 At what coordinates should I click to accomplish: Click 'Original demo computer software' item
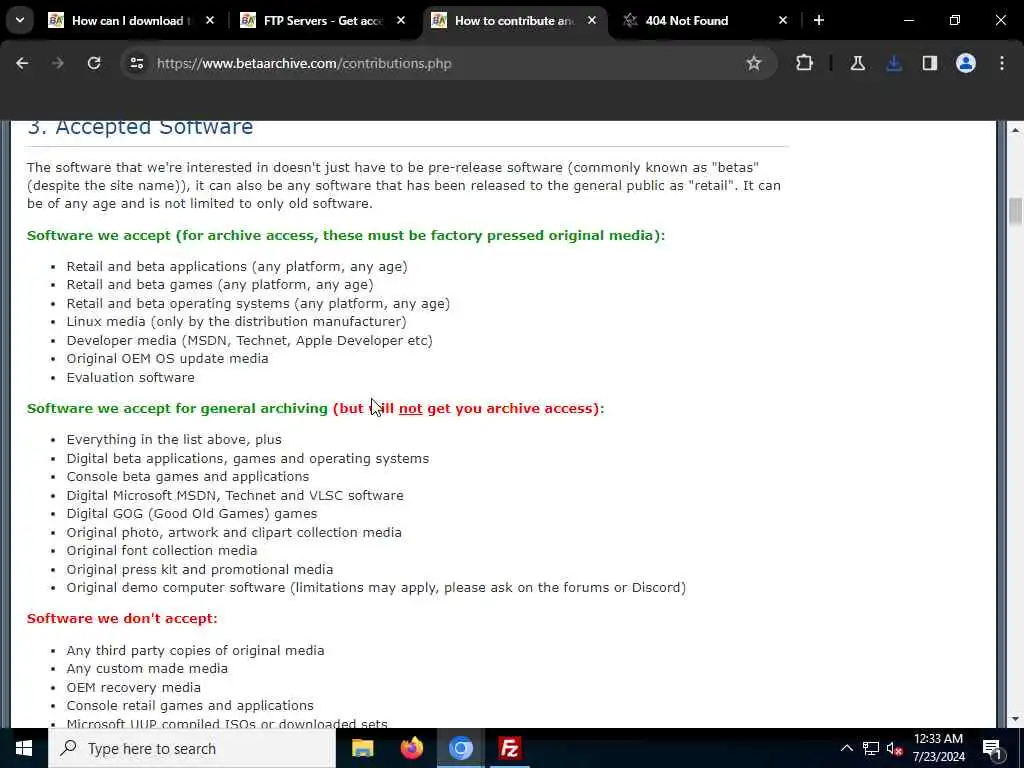[376, 588]
